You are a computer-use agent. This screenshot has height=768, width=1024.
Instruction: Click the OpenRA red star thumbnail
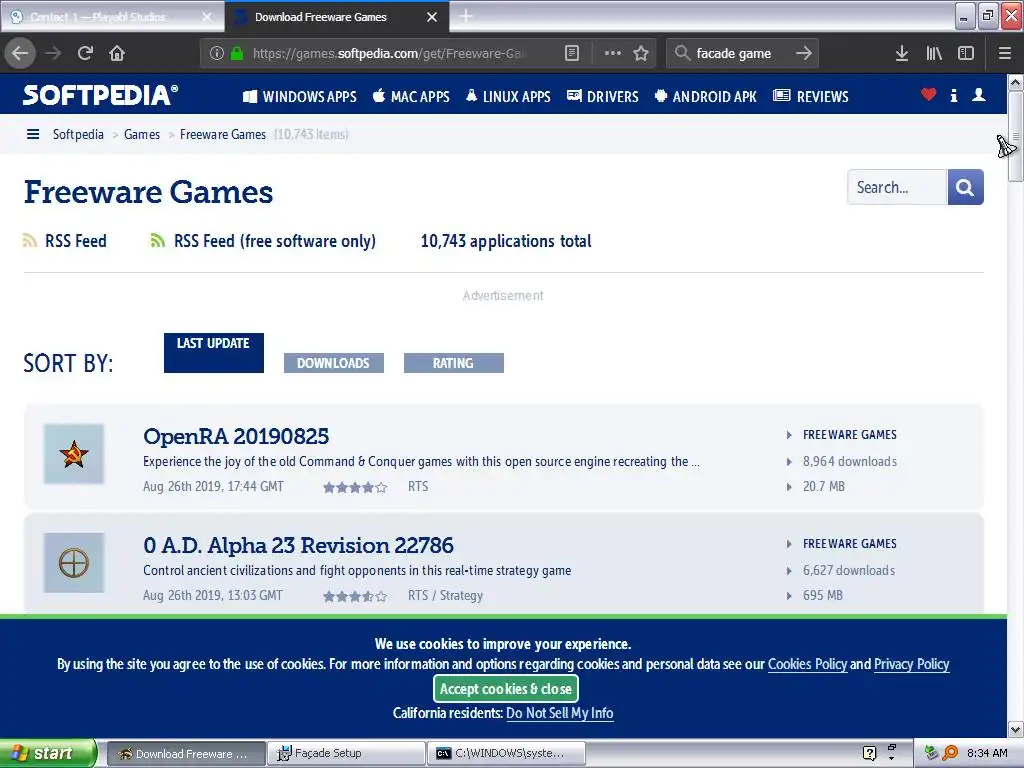pyautogui.click(x=74, y=454)
